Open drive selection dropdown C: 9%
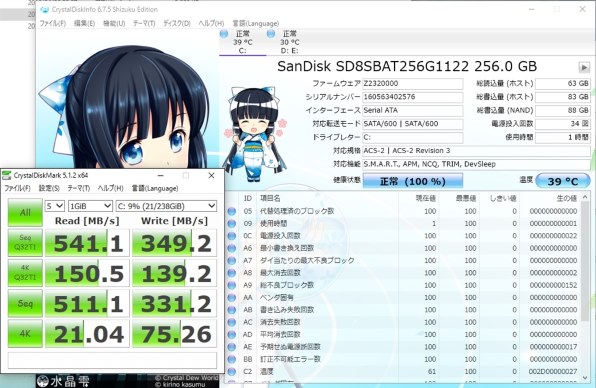This screenshot has height=388, width=596. (x=166, y=206)
